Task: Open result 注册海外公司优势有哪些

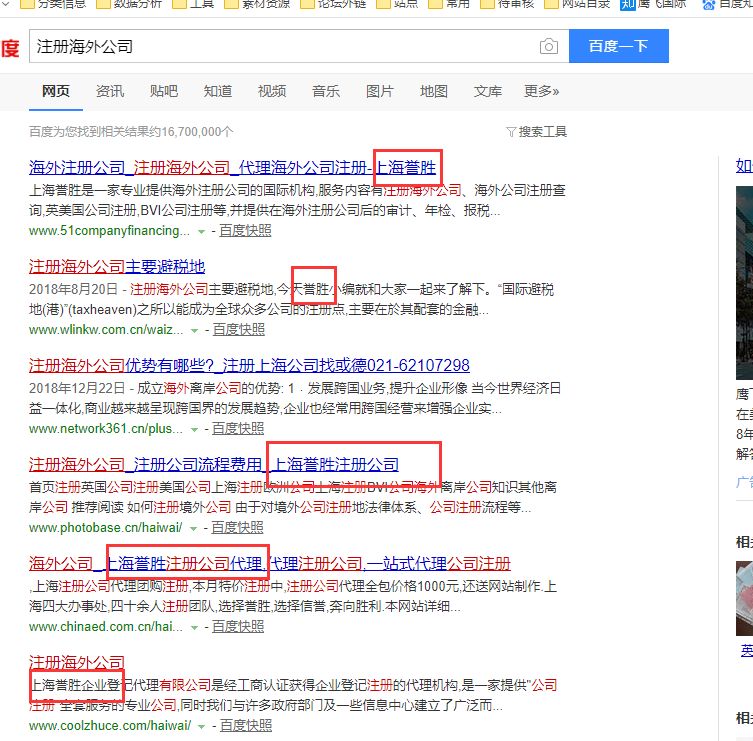Action: pyautogui.click(x=249, y=365)
